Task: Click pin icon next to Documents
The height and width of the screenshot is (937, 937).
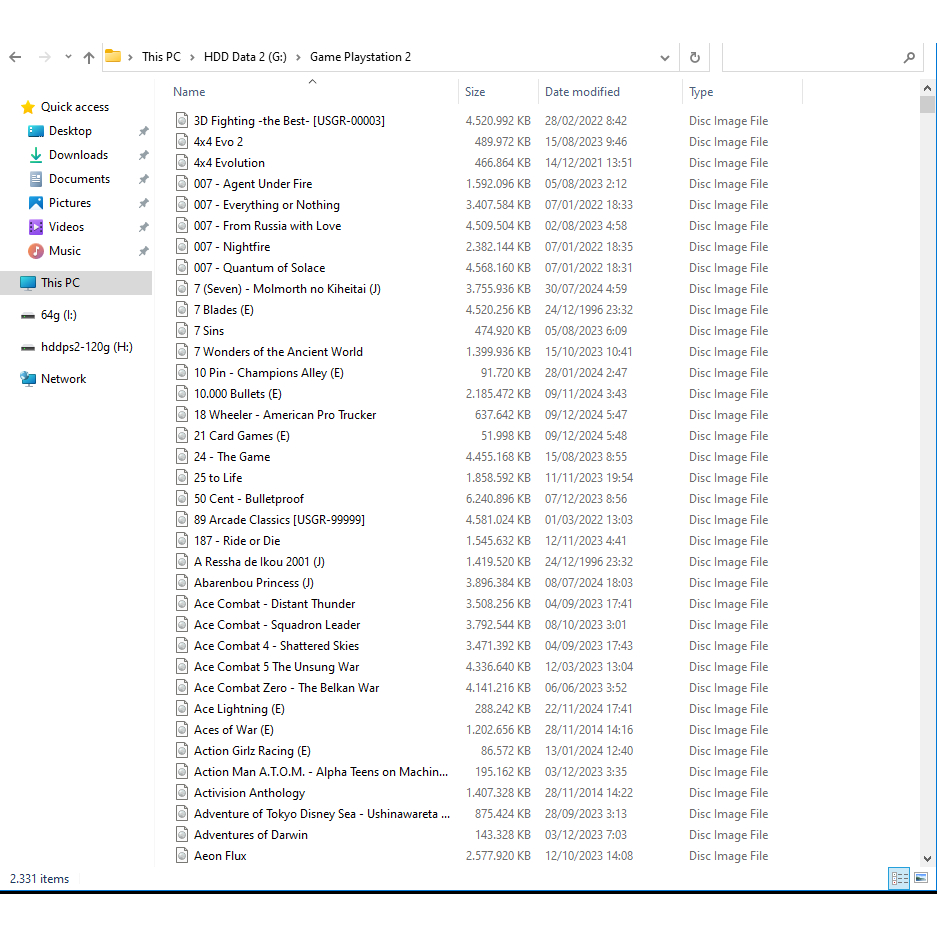Action: pos(143,179)
